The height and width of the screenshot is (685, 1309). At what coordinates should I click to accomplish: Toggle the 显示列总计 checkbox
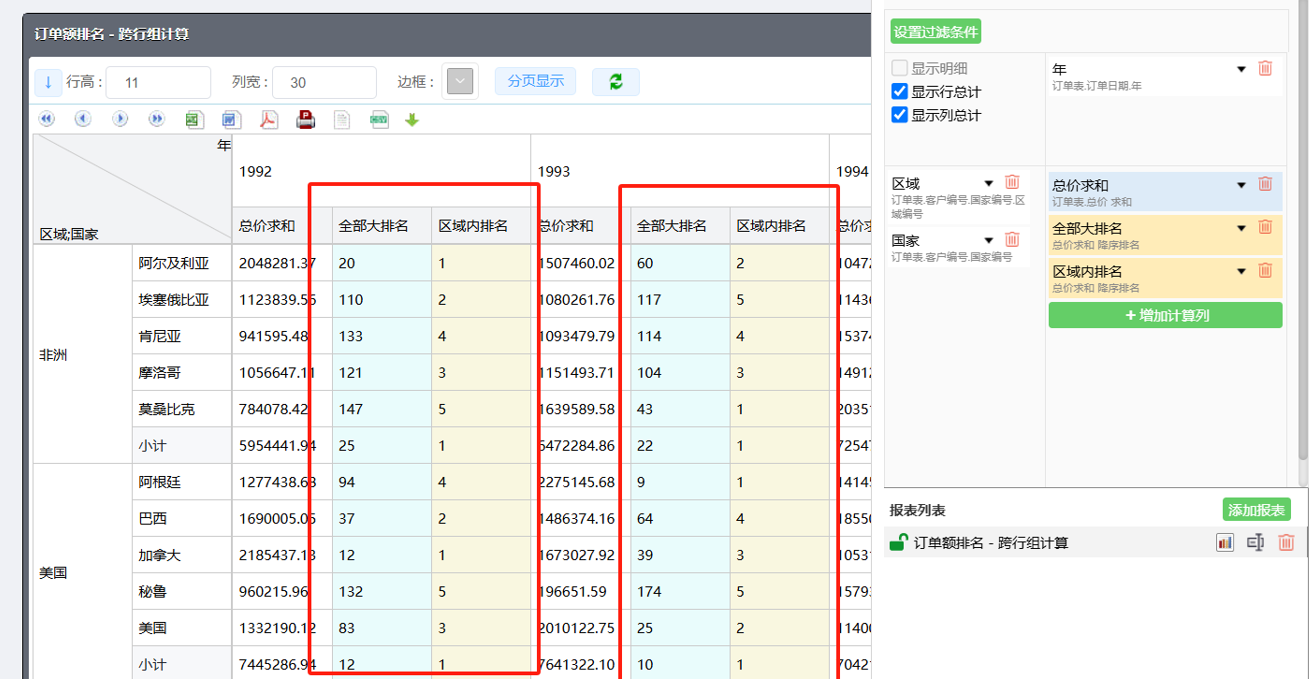coord(899,115)
